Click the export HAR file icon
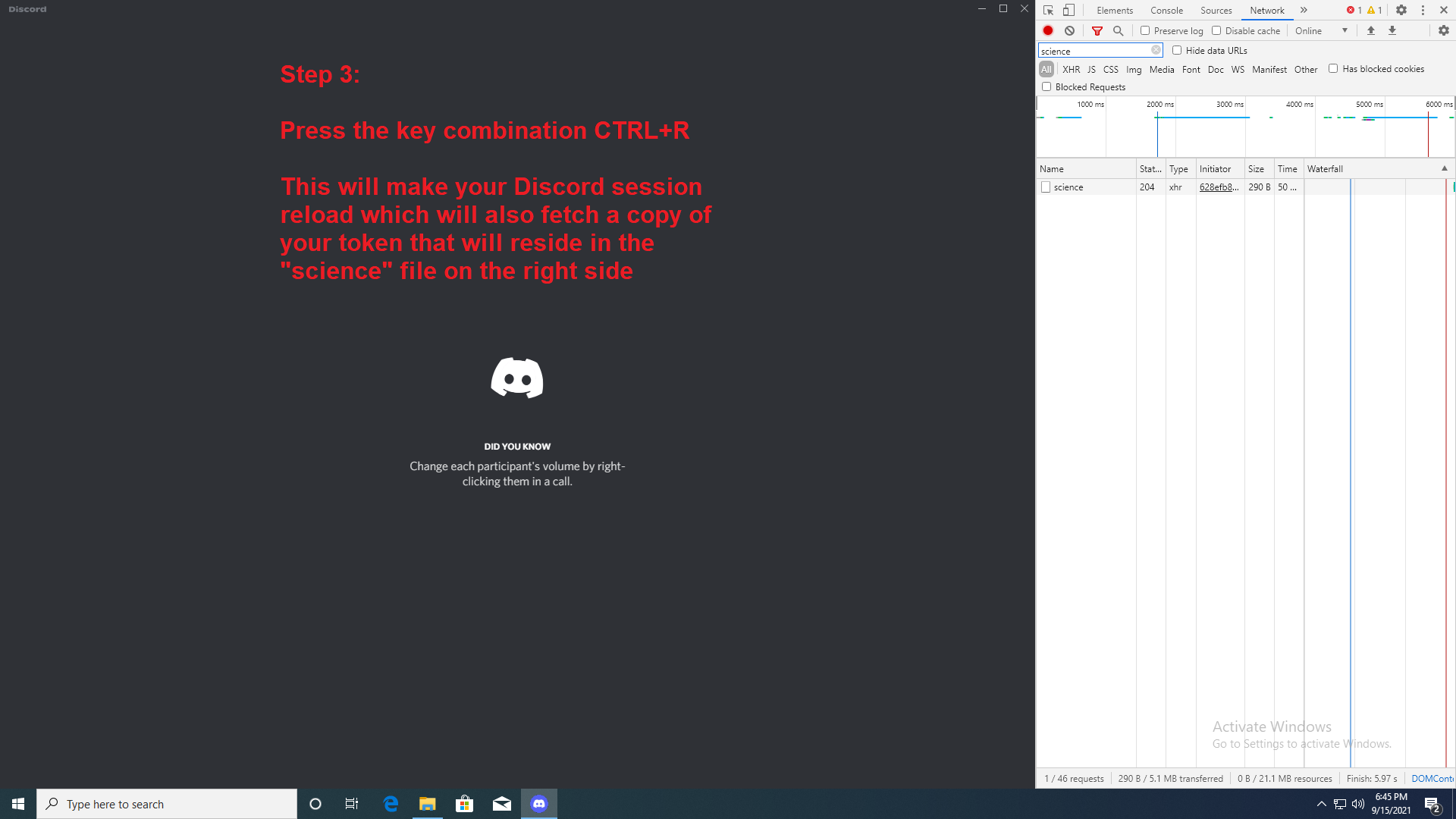 (1392, 30)
